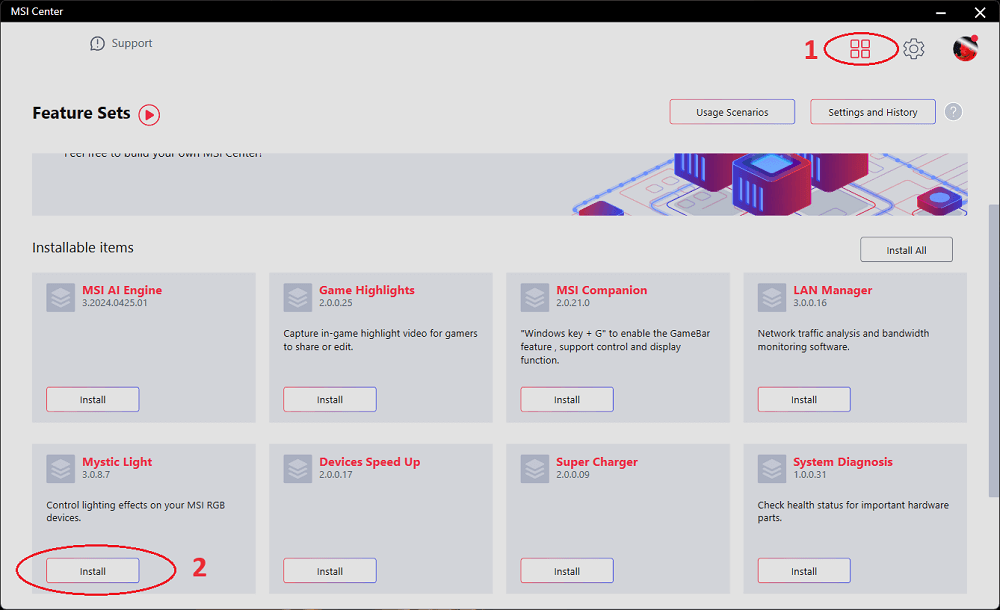
Task: Play the Feature Sets intro video
Action: coord(149,115)
